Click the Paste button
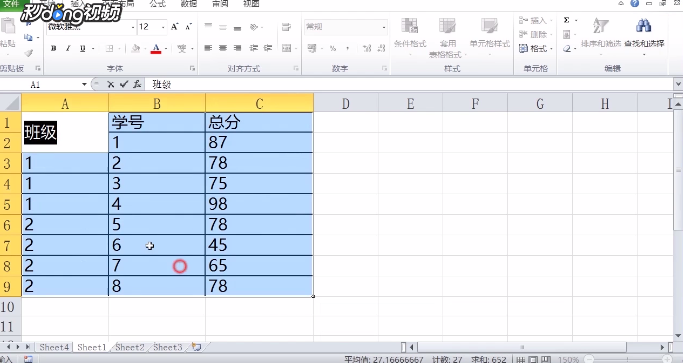This screenshot has height=363, width=683. coord(7,33)
